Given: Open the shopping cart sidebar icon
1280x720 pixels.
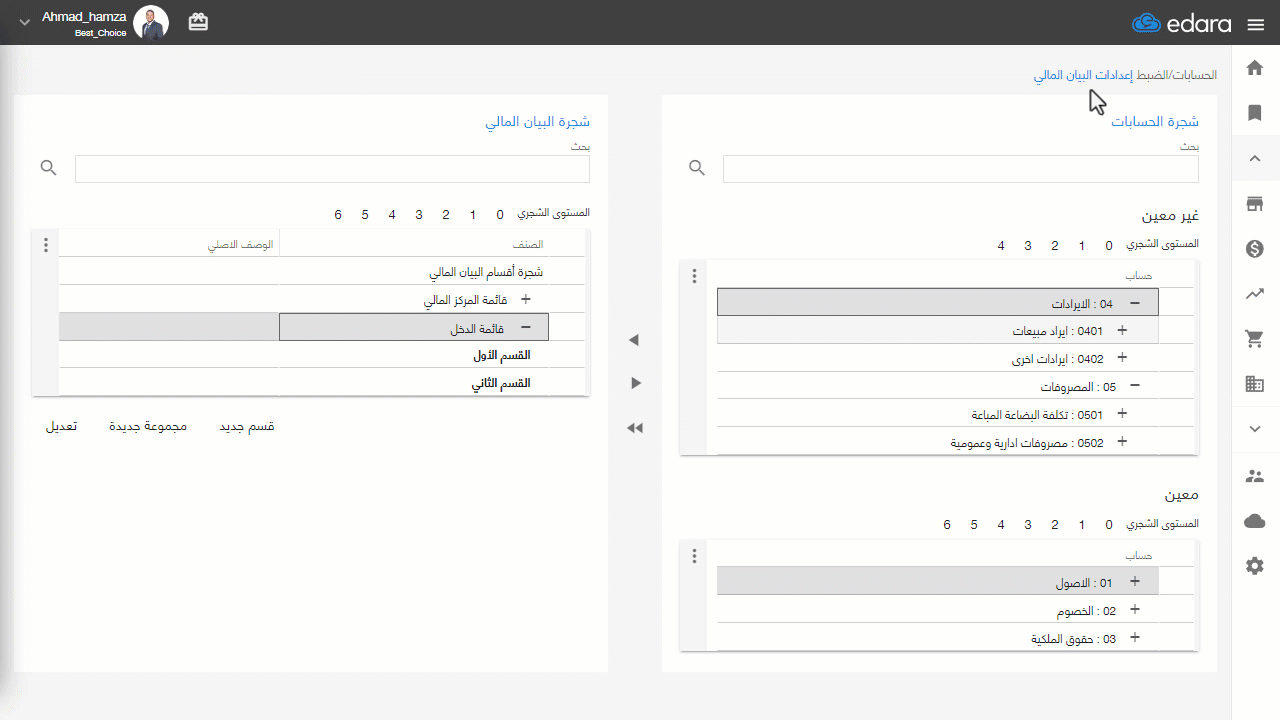Looking at the screenshot, I should click(x=1255, y=339).
